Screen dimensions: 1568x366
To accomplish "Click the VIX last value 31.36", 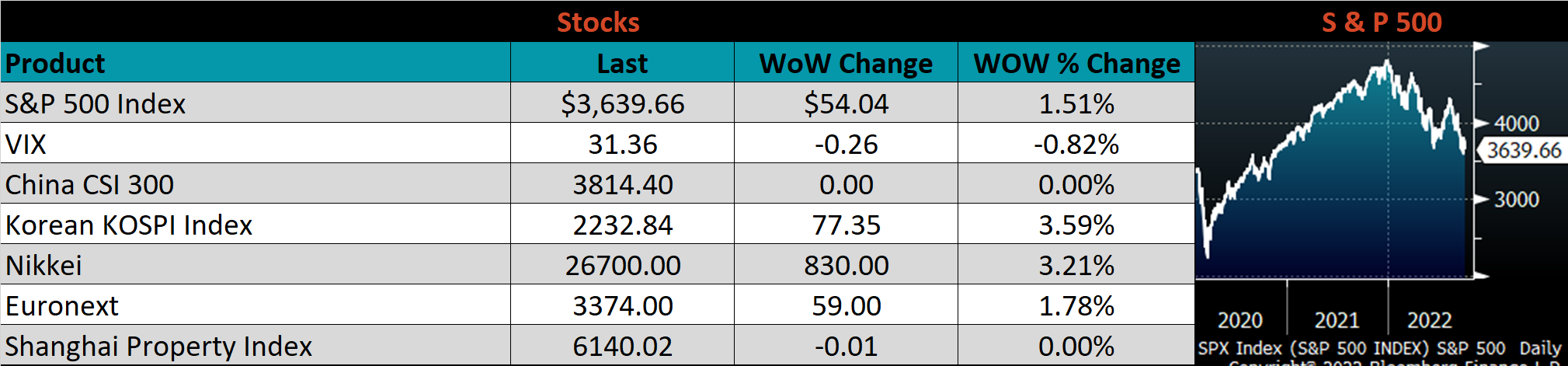I will coord(622,145).
